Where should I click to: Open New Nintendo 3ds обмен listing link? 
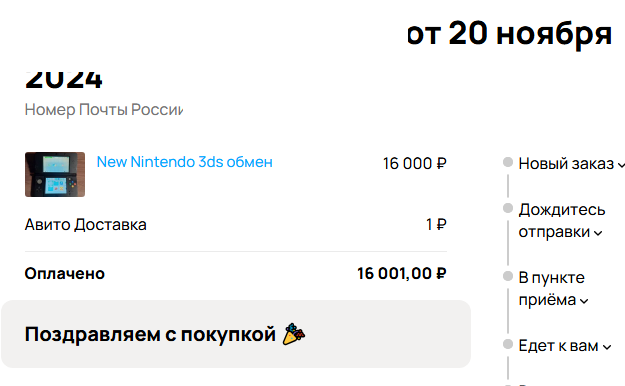(185, 162)
